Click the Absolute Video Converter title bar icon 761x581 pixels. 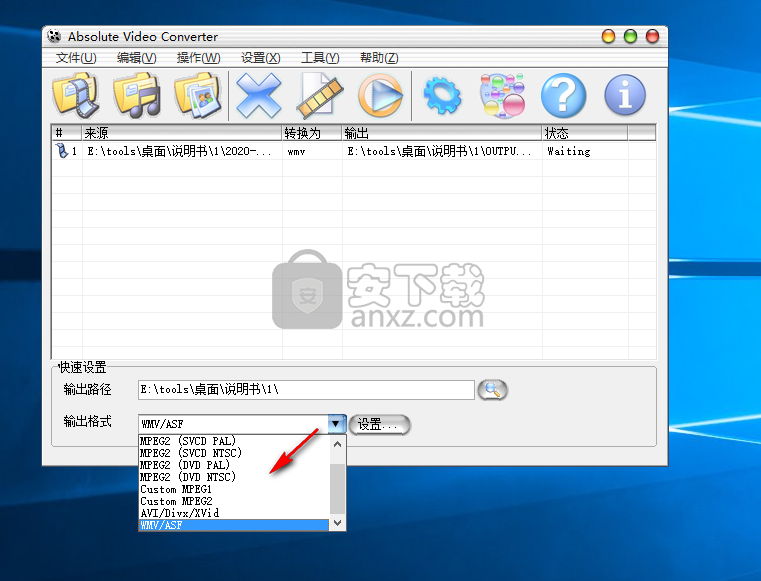point(54,36)
